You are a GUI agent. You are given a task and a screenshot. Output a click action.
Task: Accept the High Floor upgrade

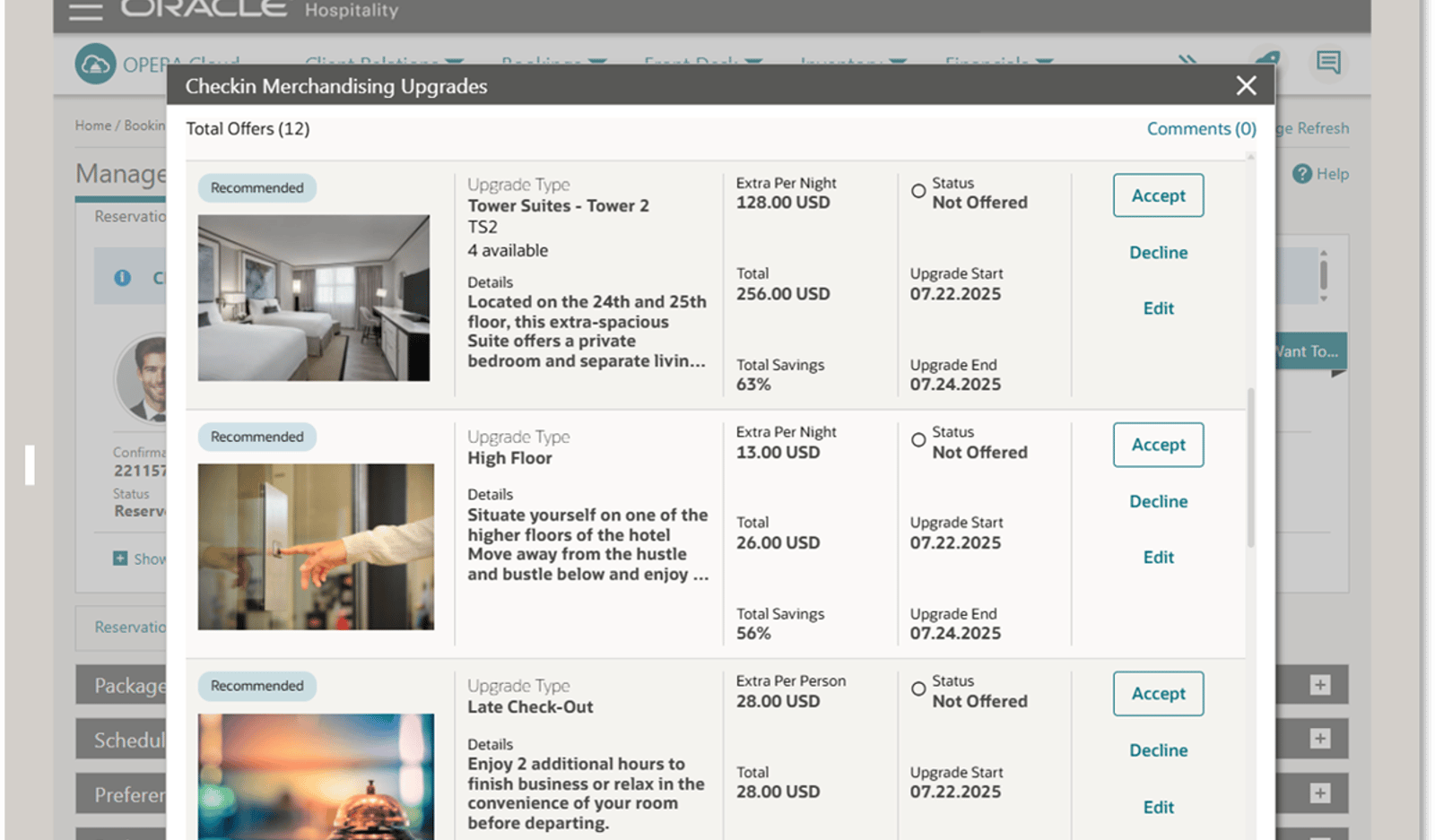click(x=1158, y=445)
